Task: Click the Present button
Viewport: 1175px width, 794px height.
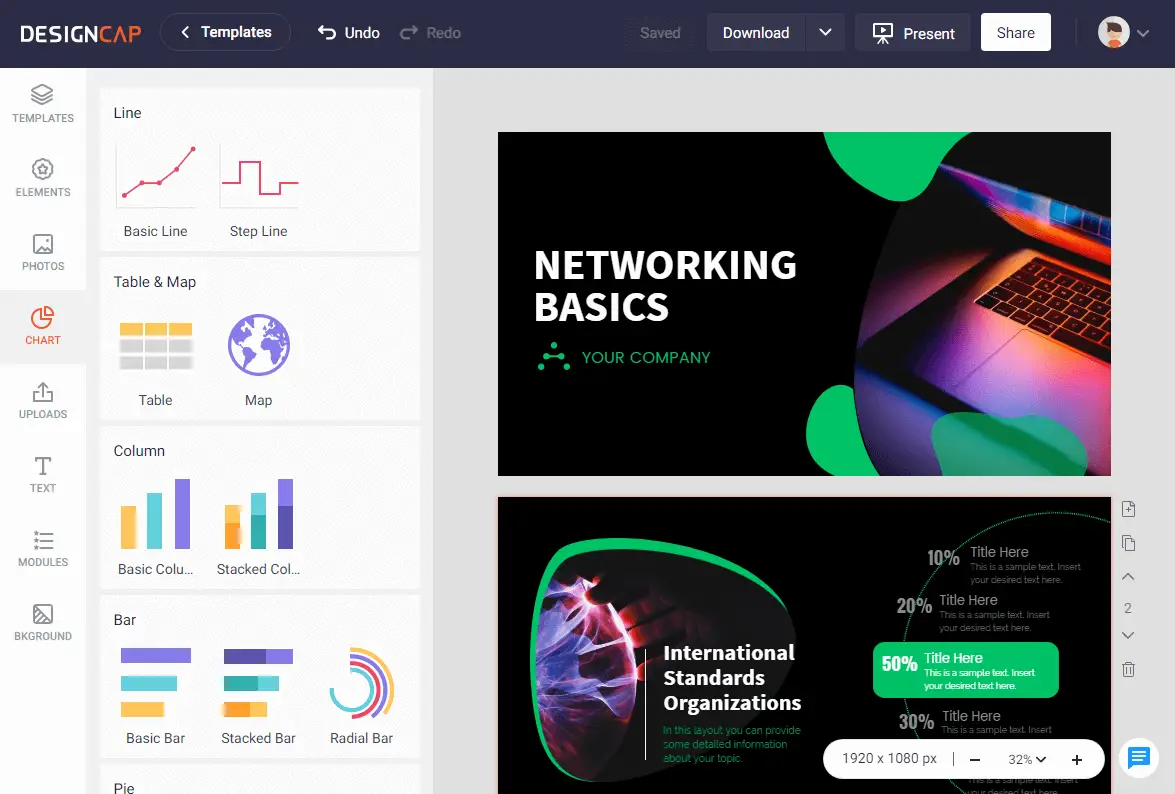Action: (913, 32)
